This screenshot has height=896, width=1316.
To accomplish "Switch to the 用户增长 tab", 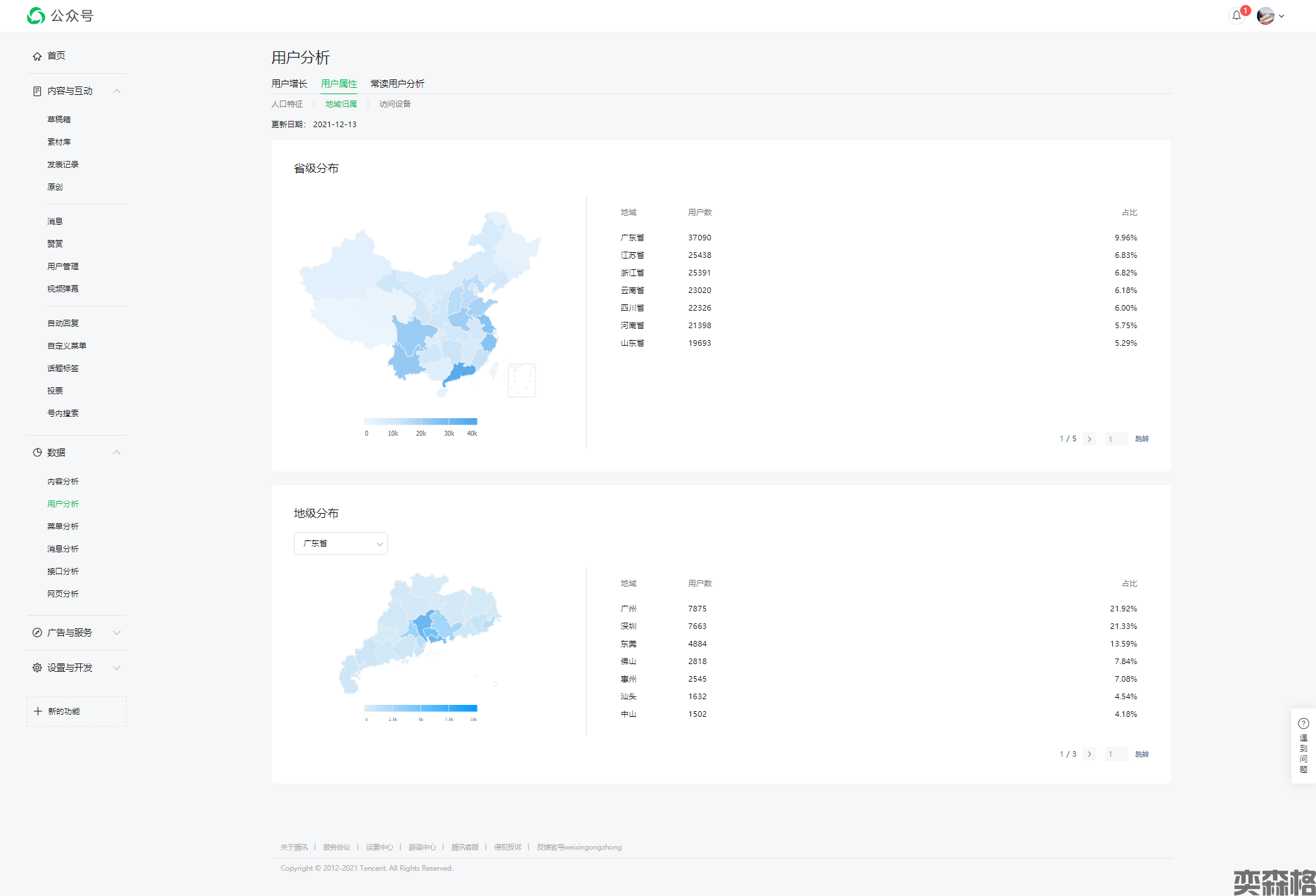I will [x=289, y=84].
